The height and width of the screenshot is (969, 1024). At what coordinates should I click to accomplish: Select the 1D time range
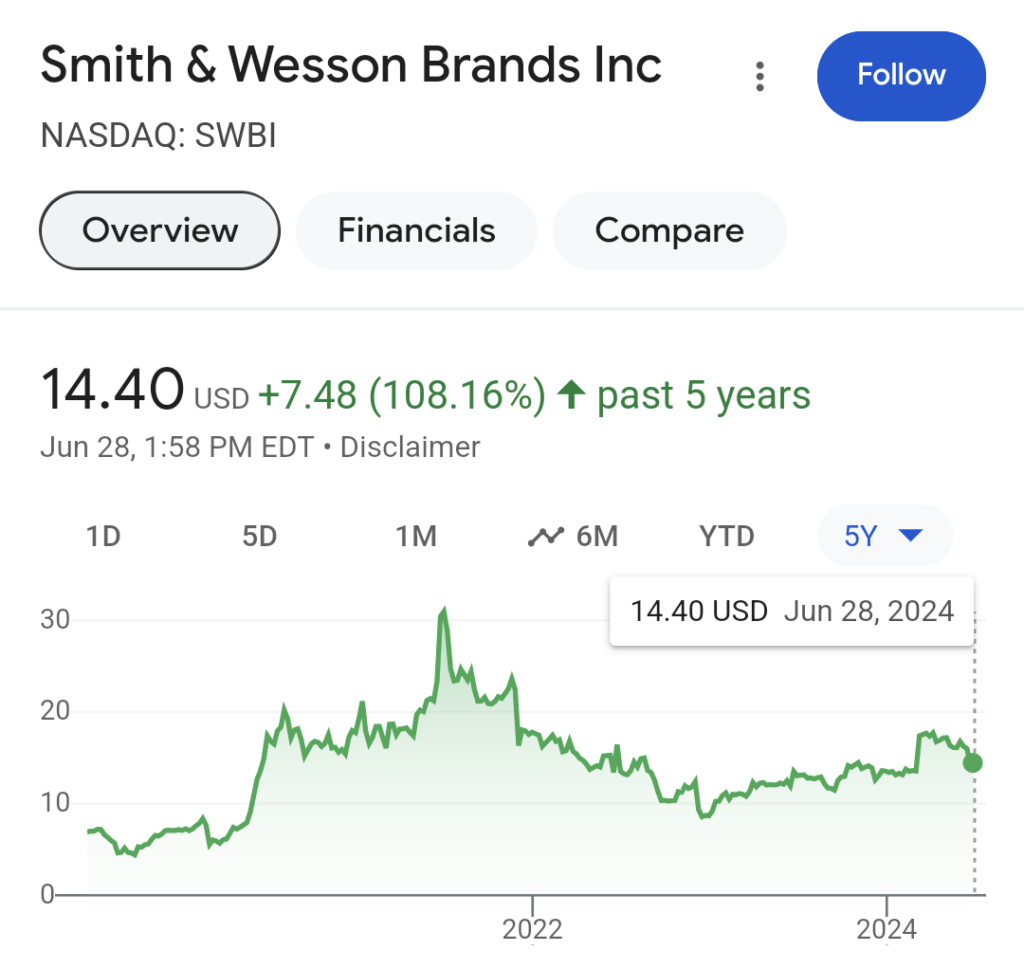click(x=103, y=536)
